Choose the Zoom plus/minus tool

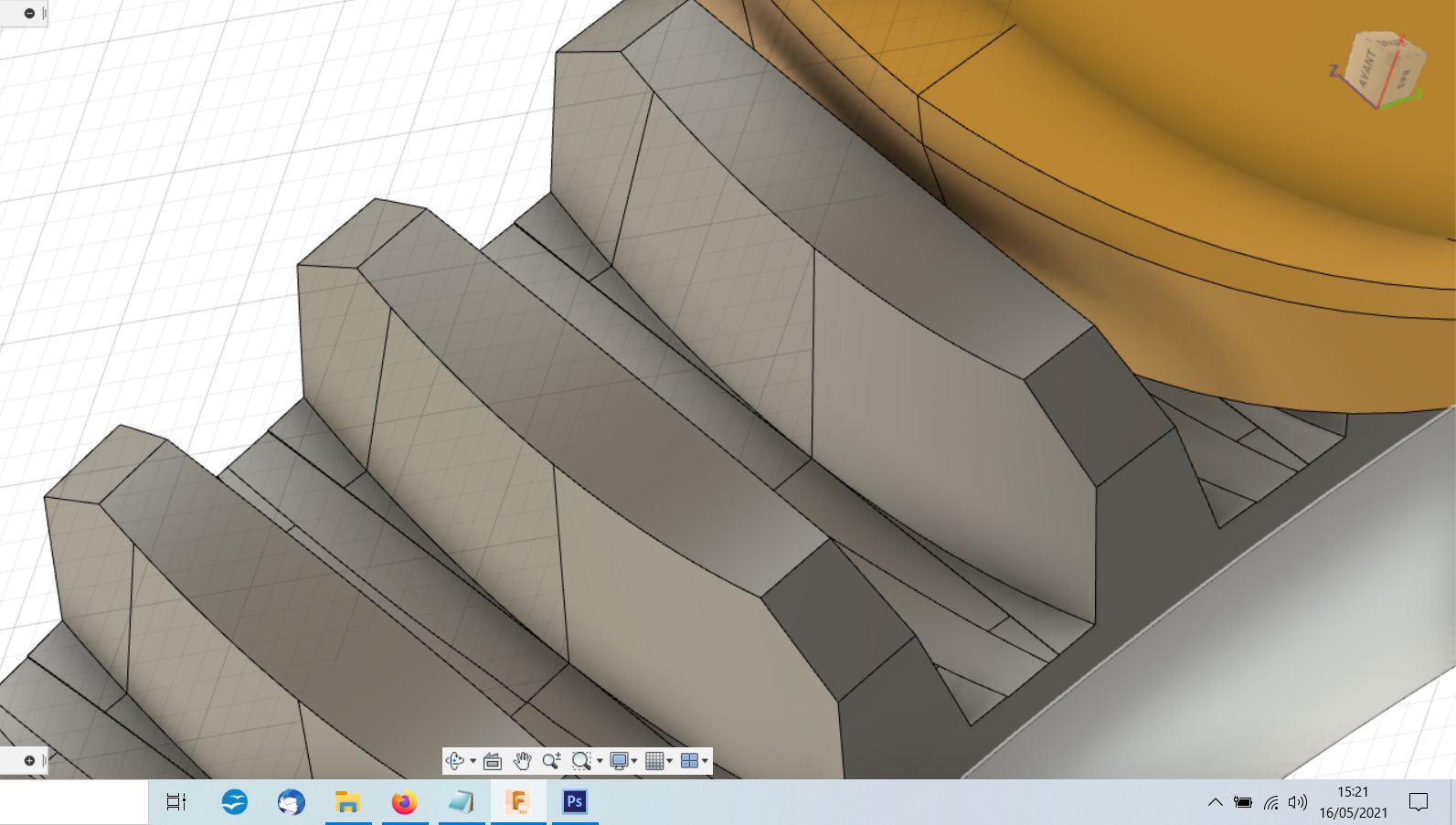[x=551, y=760]
